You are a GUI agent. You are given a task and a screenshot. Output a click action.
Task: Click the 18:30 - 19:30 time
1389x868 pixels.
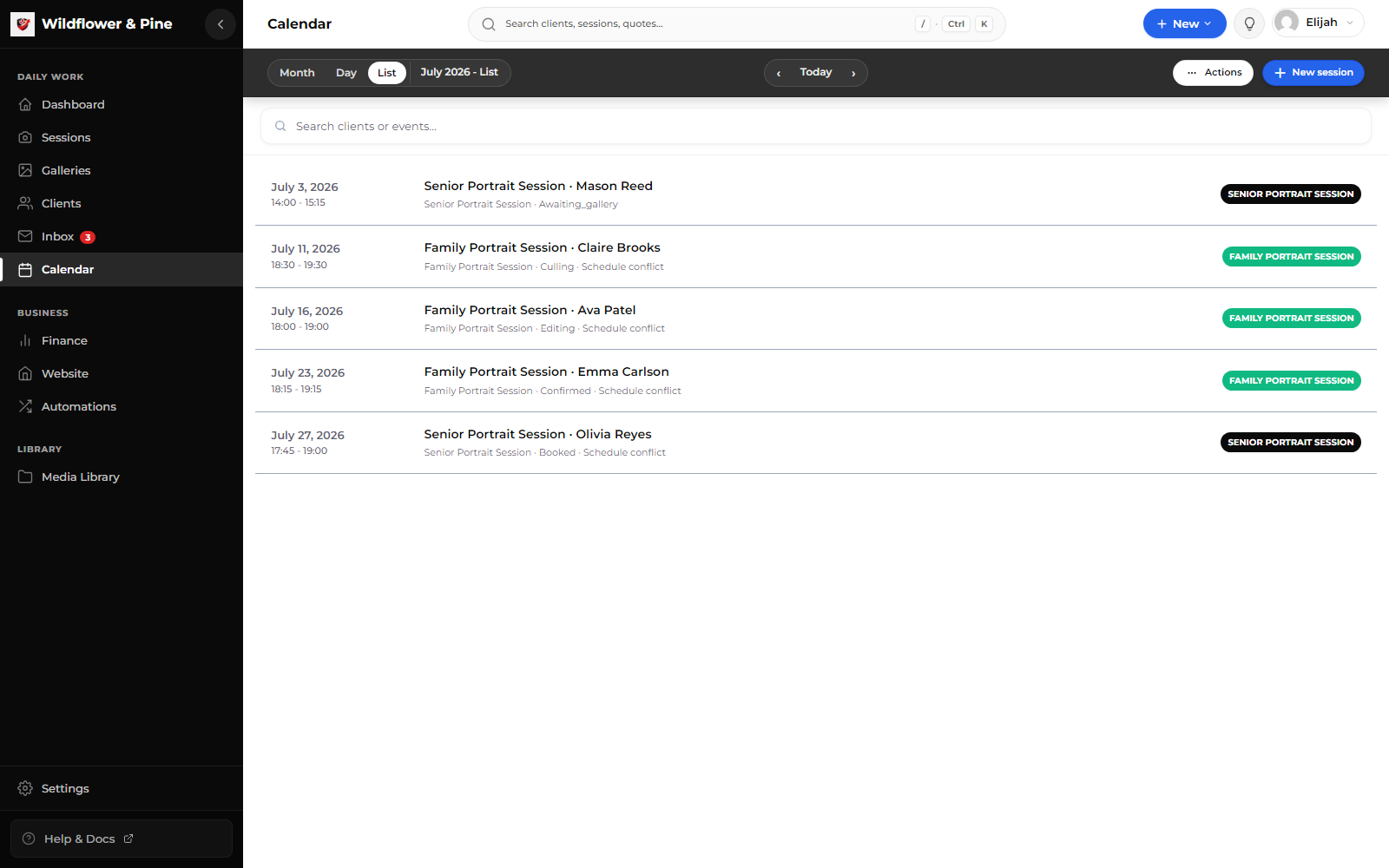click(299, 265)
